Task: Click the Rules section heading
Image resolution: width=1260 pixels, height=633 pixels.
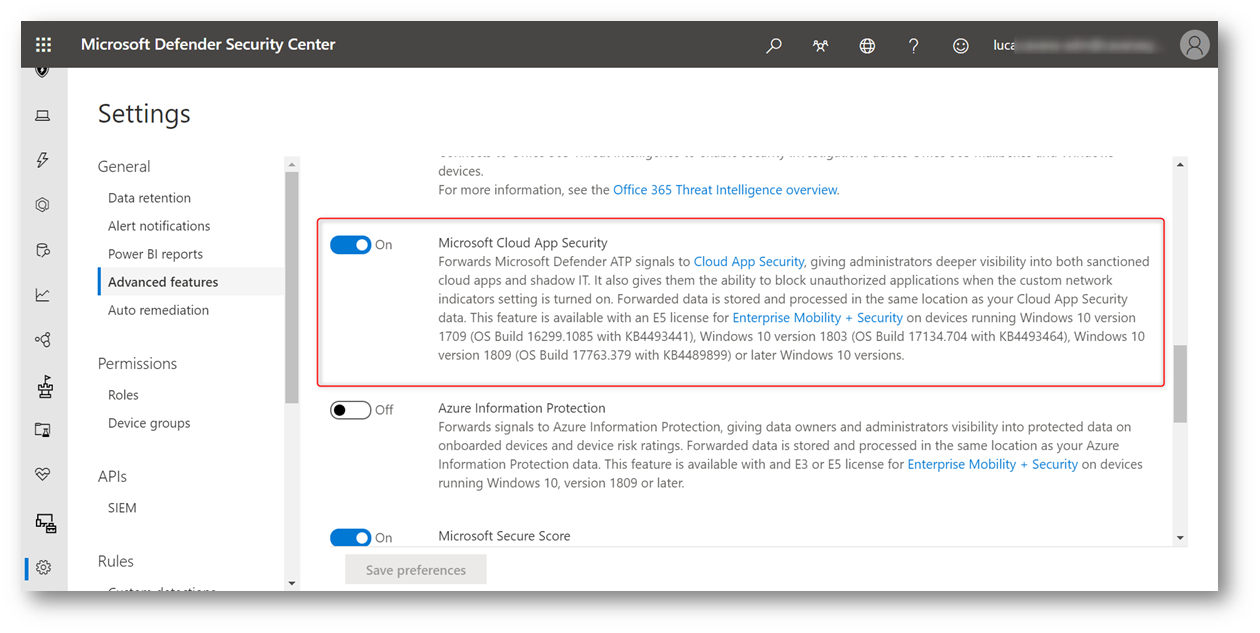Action: pyautogui.click(x=116, y=562)
